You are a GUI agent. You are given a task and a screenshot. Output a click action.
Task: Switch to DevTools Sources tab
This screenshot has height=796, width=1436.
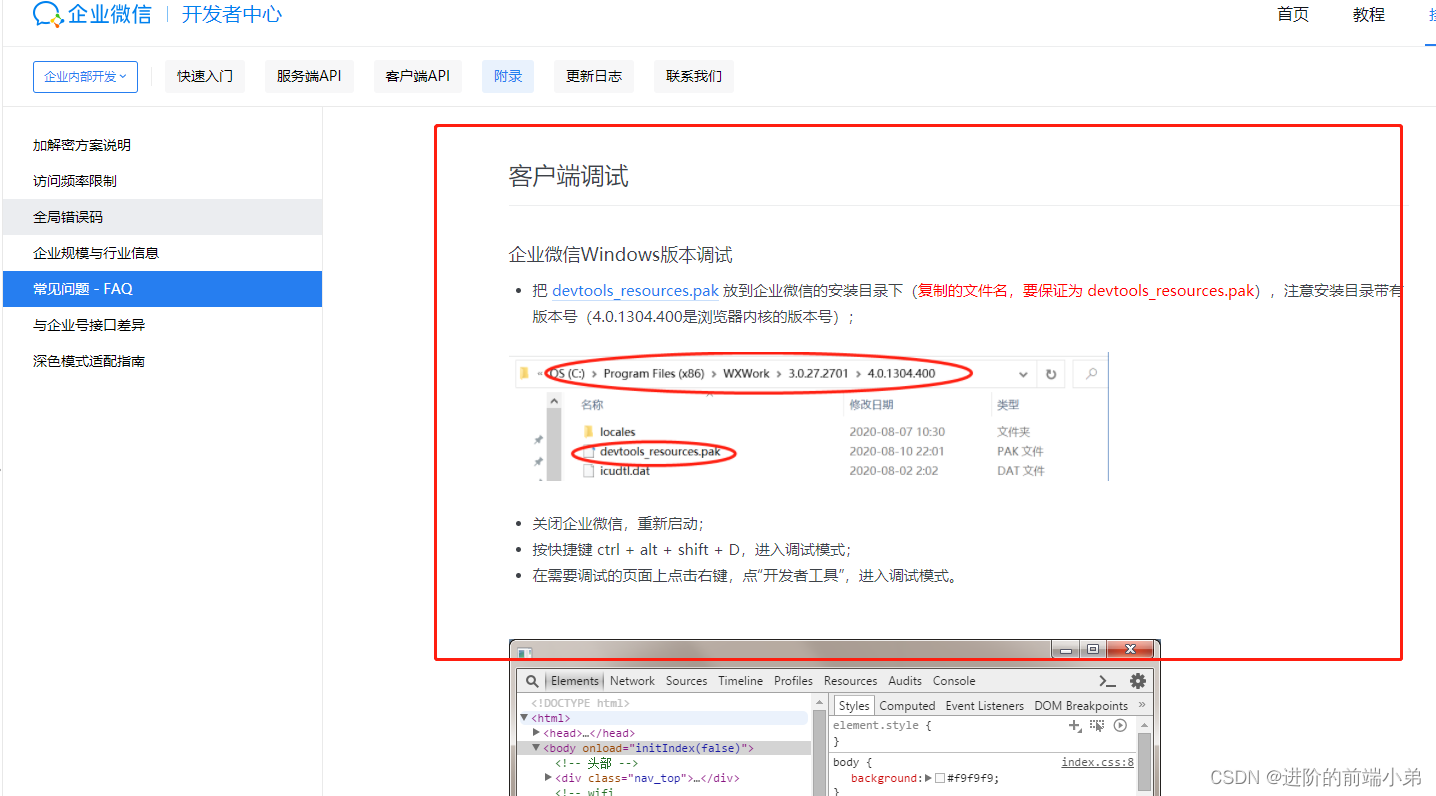(686, 681)
